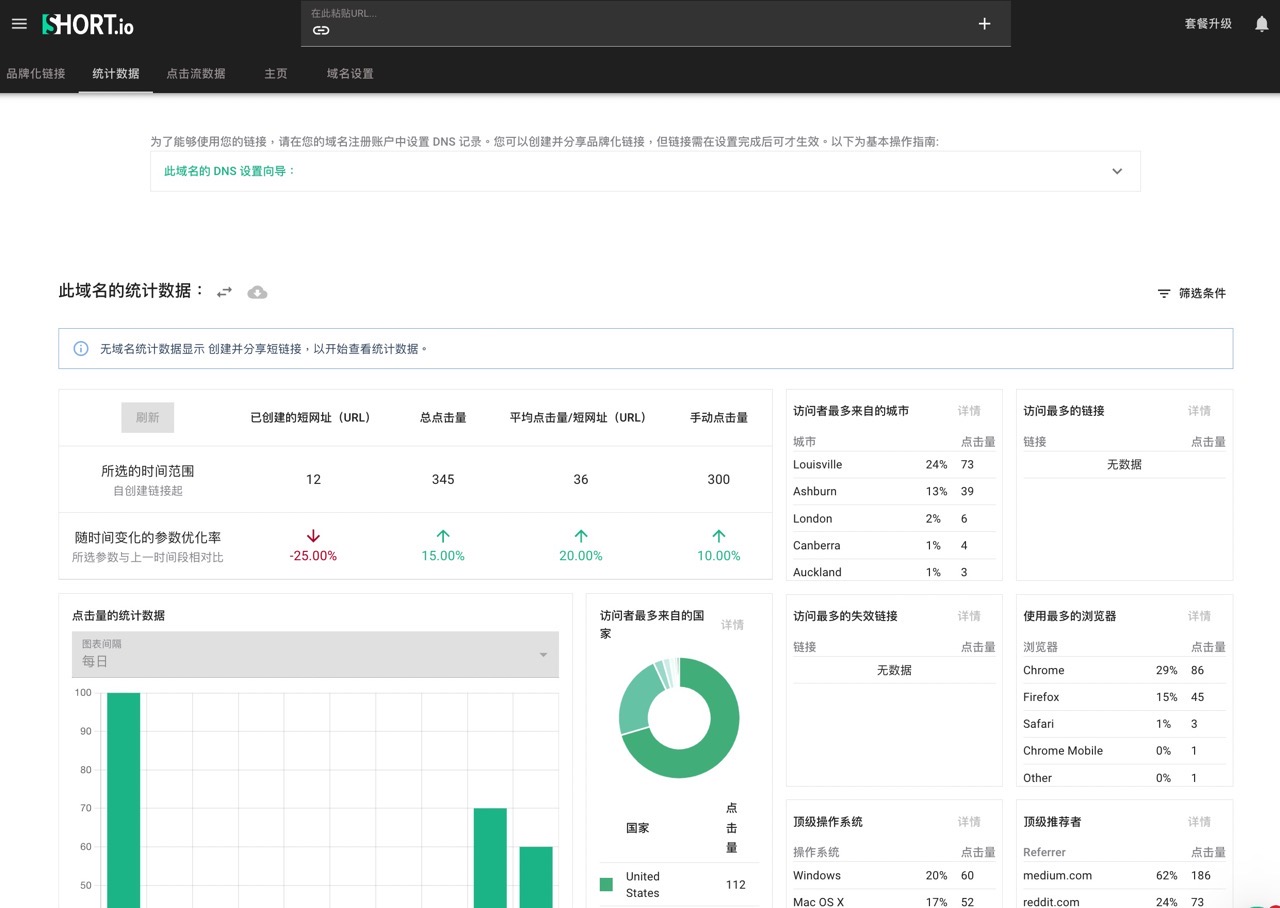Select the Chrome browser row
The height and width of the screenshot is (908, 1280).
[x=1124, y=670]
